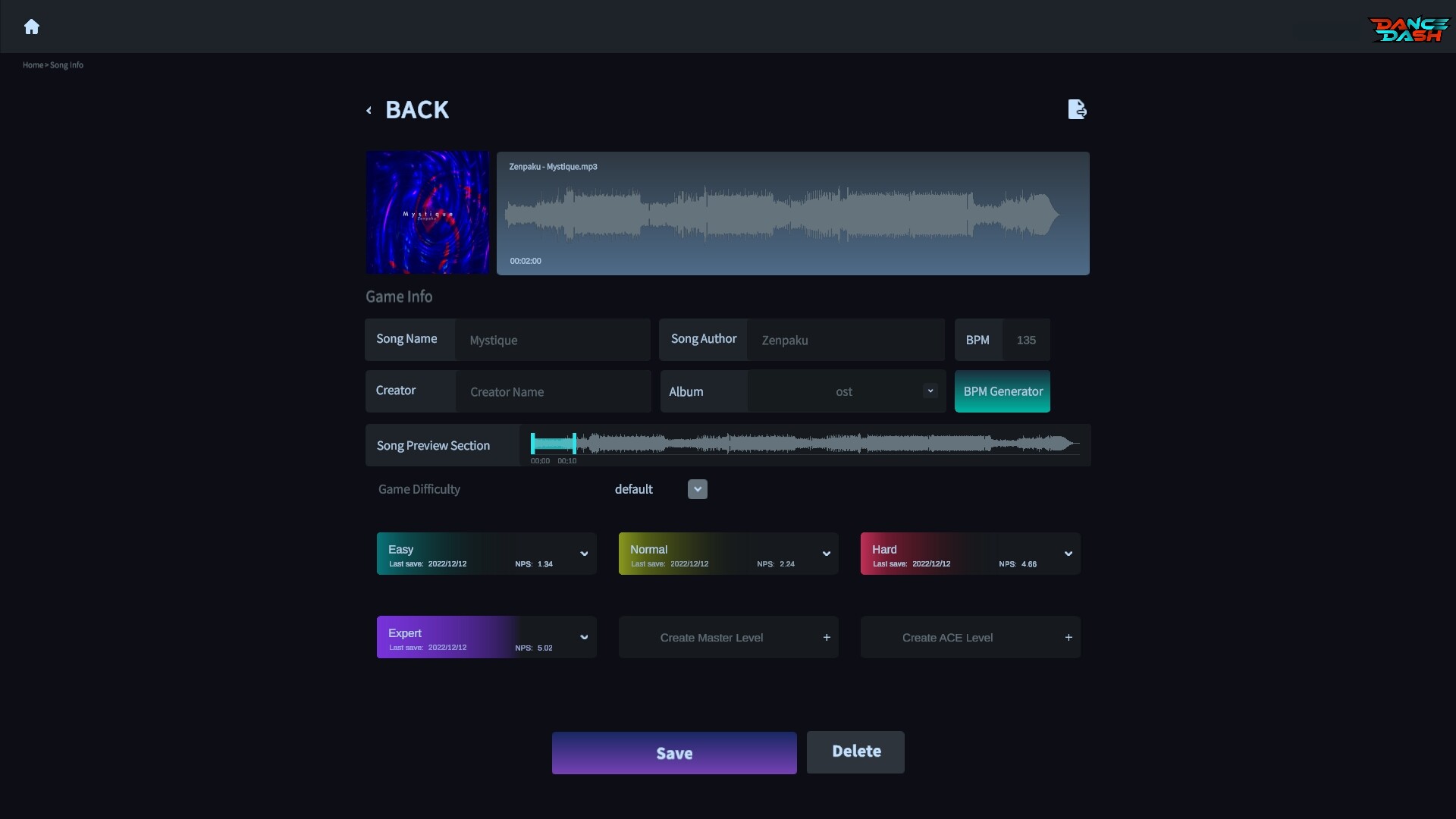Image resolution: width=1456 pixels, height=819 pixels.
Task: Click Home in the breadcrumb trail
Action: pos(33,65)
